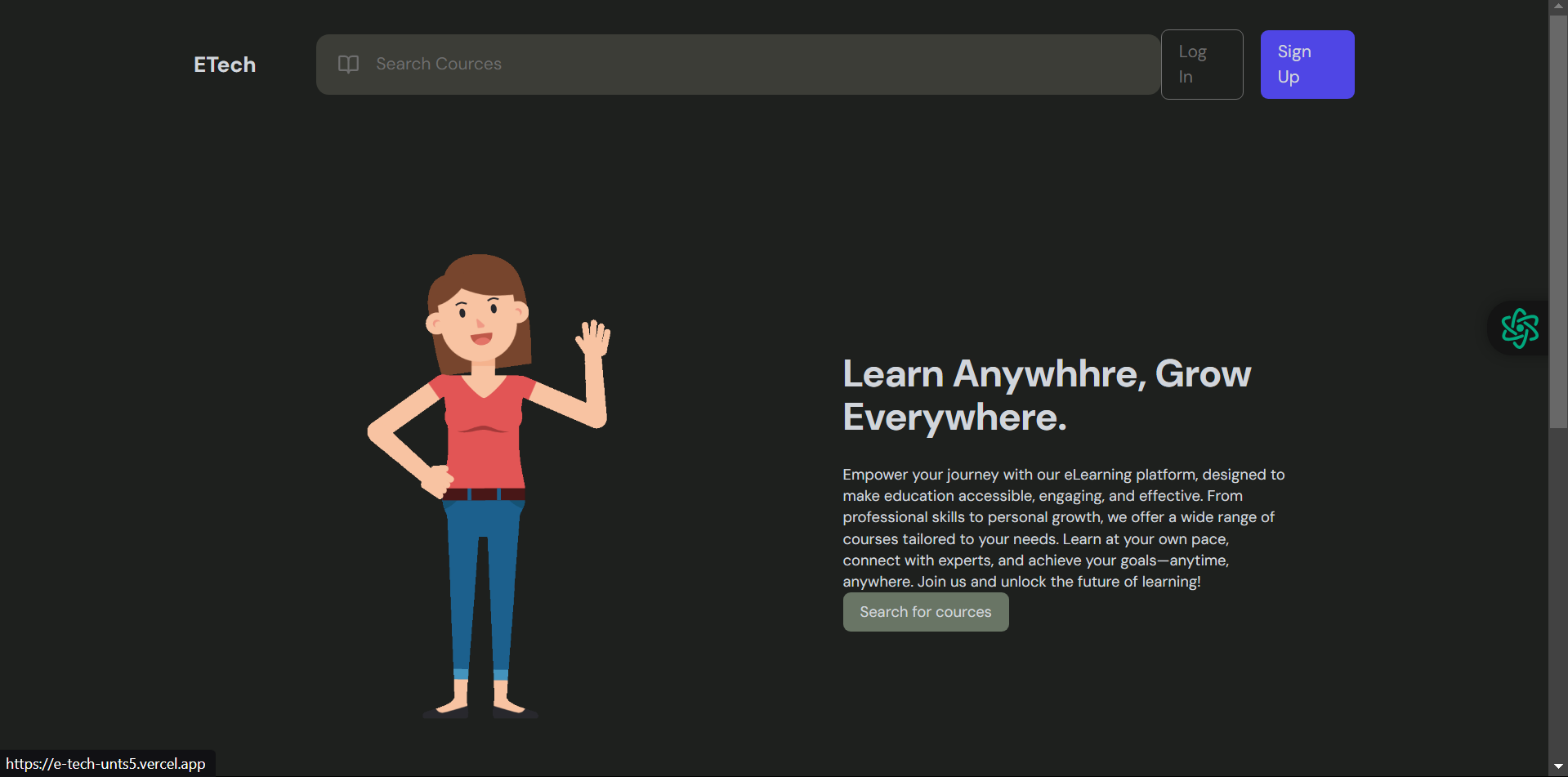The image size is (1568, 777).
Task: Click the scrollbar track below the thumb
Action: point(1557,596)
